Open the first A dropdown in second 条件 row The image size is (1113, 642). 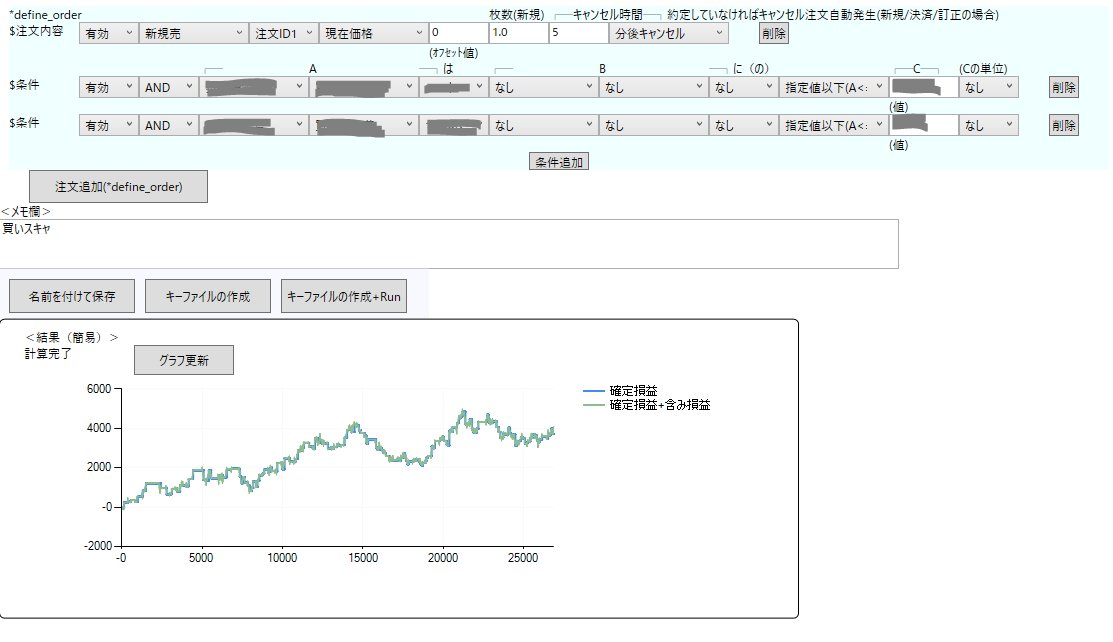(x=253, y=125)
